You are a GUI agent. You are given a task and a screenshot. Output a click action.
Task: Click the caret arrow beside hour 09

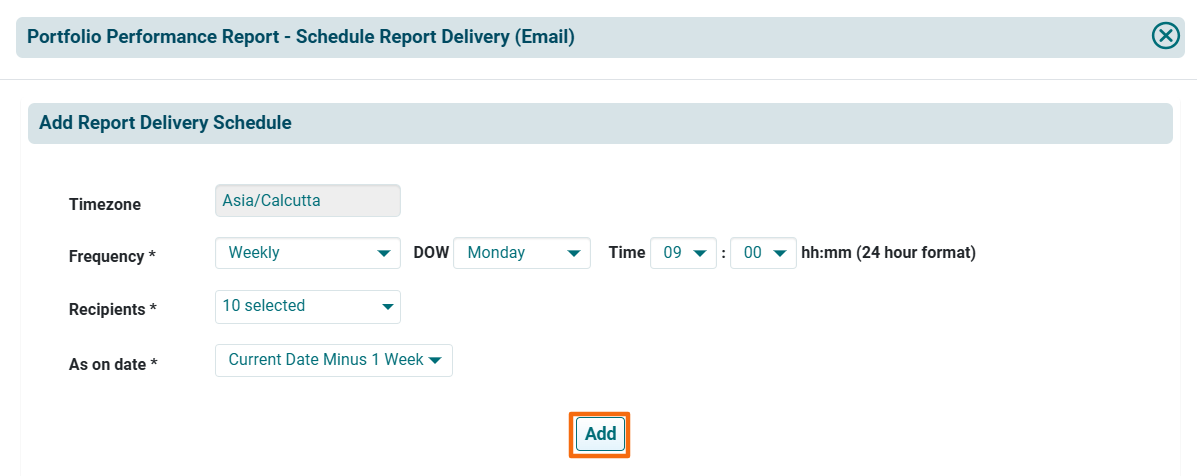pyautogui.click(x=699, y=254)
